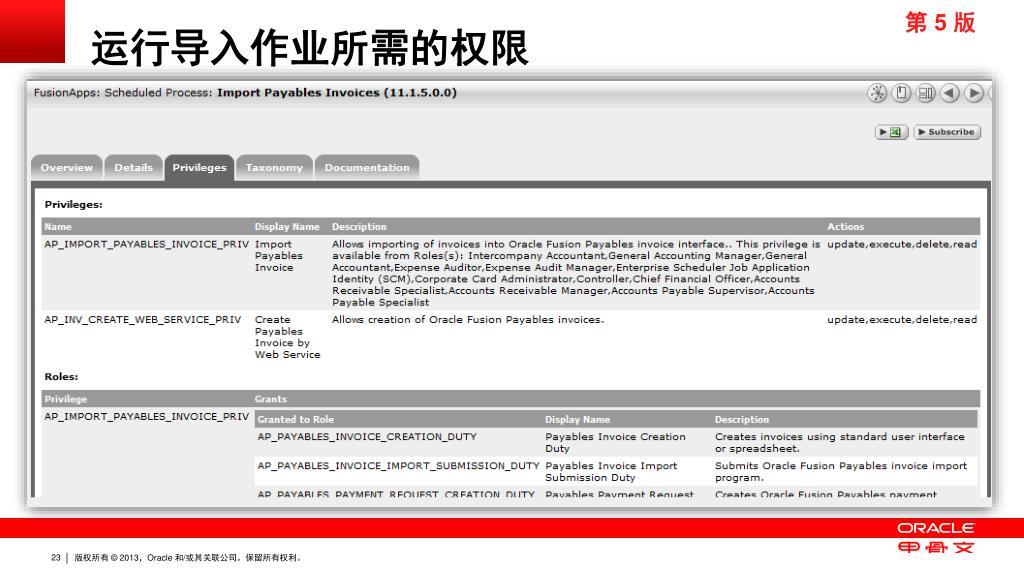
Task: Click "Create Payables Invoice by Web Service" cell
Action: (287, 337)
